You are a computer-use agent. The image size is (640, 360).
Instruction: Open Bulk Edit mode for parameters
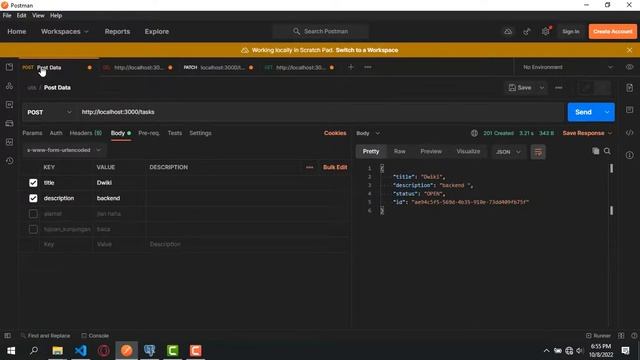tap(335, 167)
